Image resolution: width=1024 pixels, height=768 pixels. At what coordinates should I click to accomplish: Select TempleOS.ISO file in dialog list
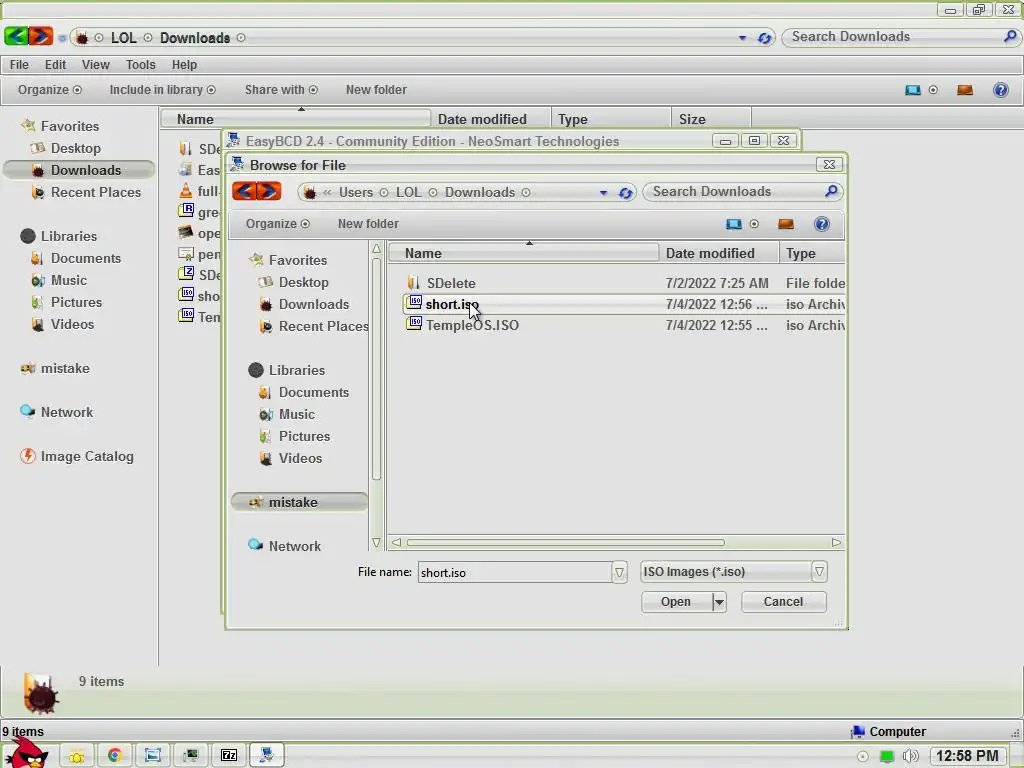pyautogui.click(x=472, y=325)
